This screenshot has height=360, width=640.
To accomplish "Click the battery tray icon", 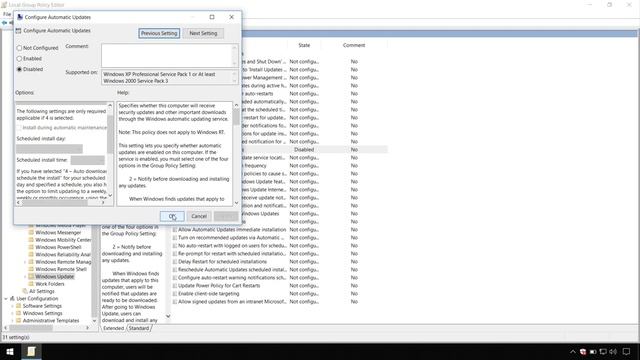I will tap(593, 351).
